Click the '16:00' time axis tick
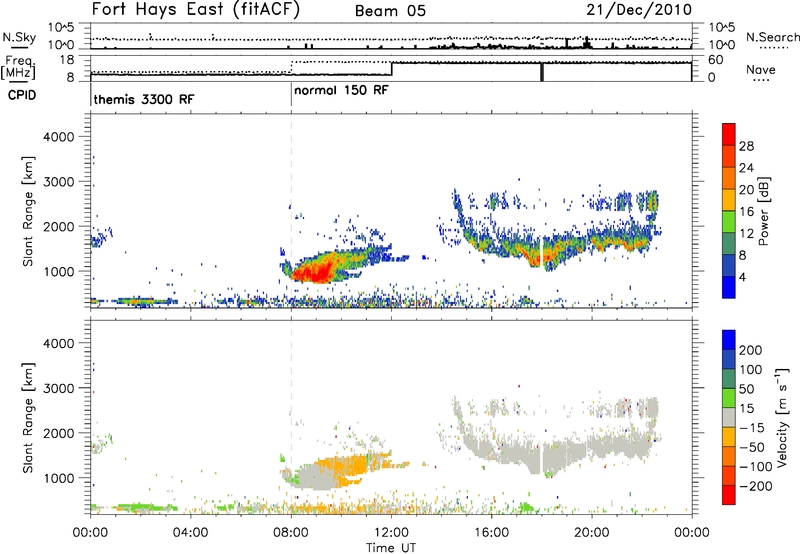This screenshot has width=800, height=554. [491, 533]
